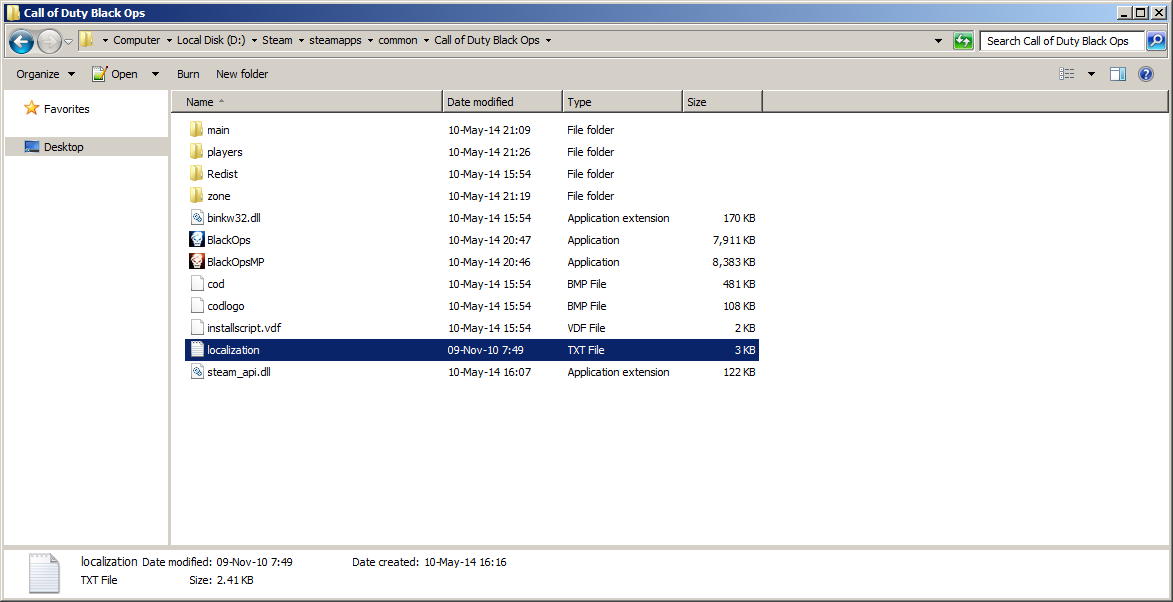Change view with the view icon

point(1067,74)
